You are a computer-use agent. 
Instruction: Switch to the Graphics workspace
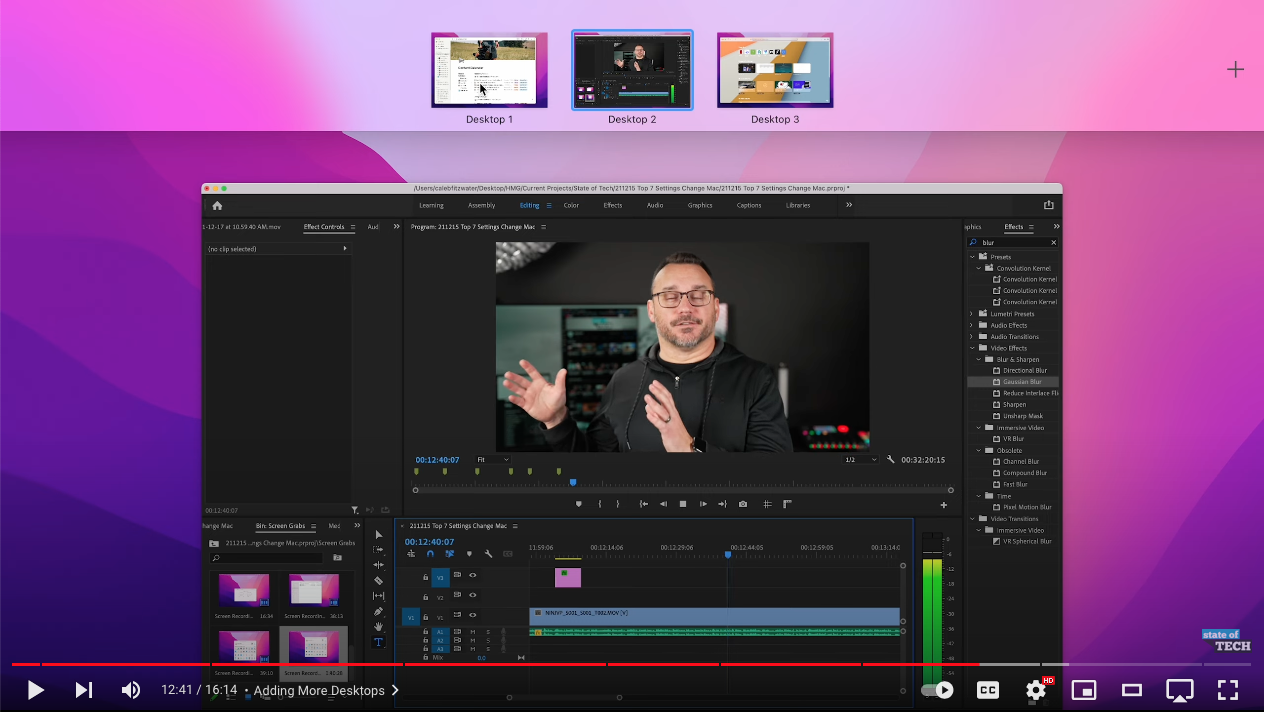[700, 205]
